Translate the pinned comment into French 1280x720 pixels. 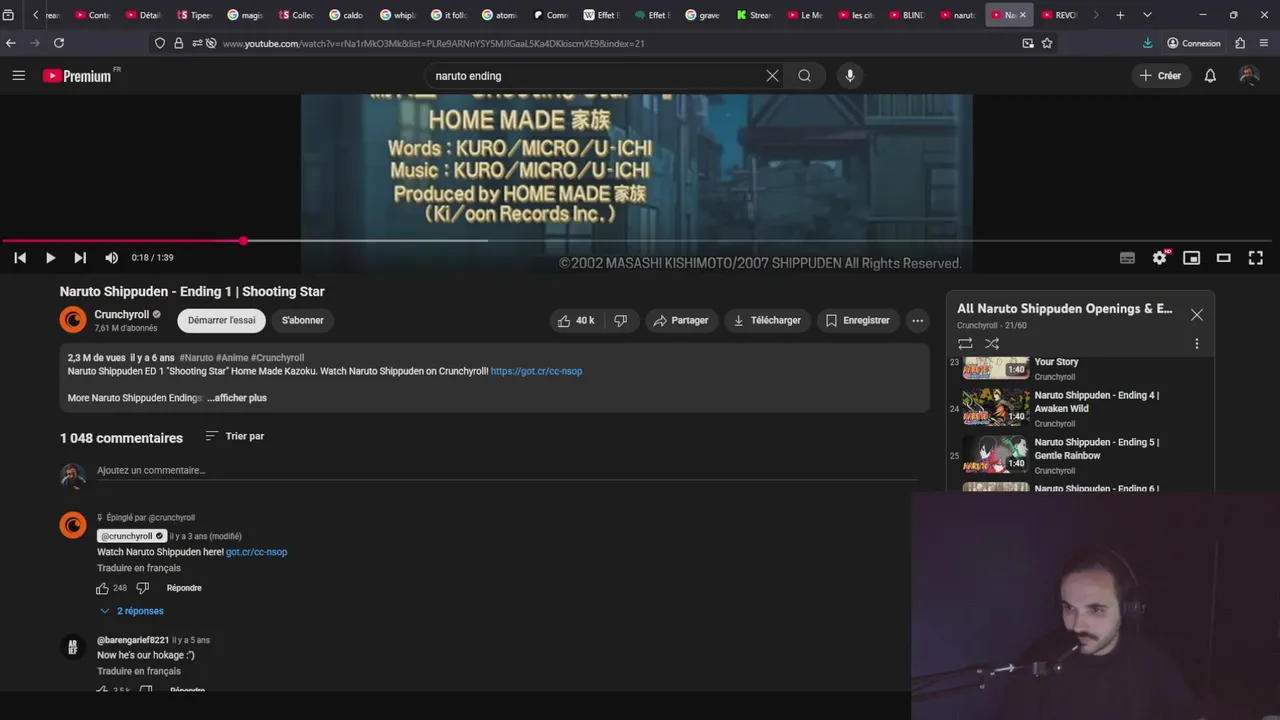139,568
